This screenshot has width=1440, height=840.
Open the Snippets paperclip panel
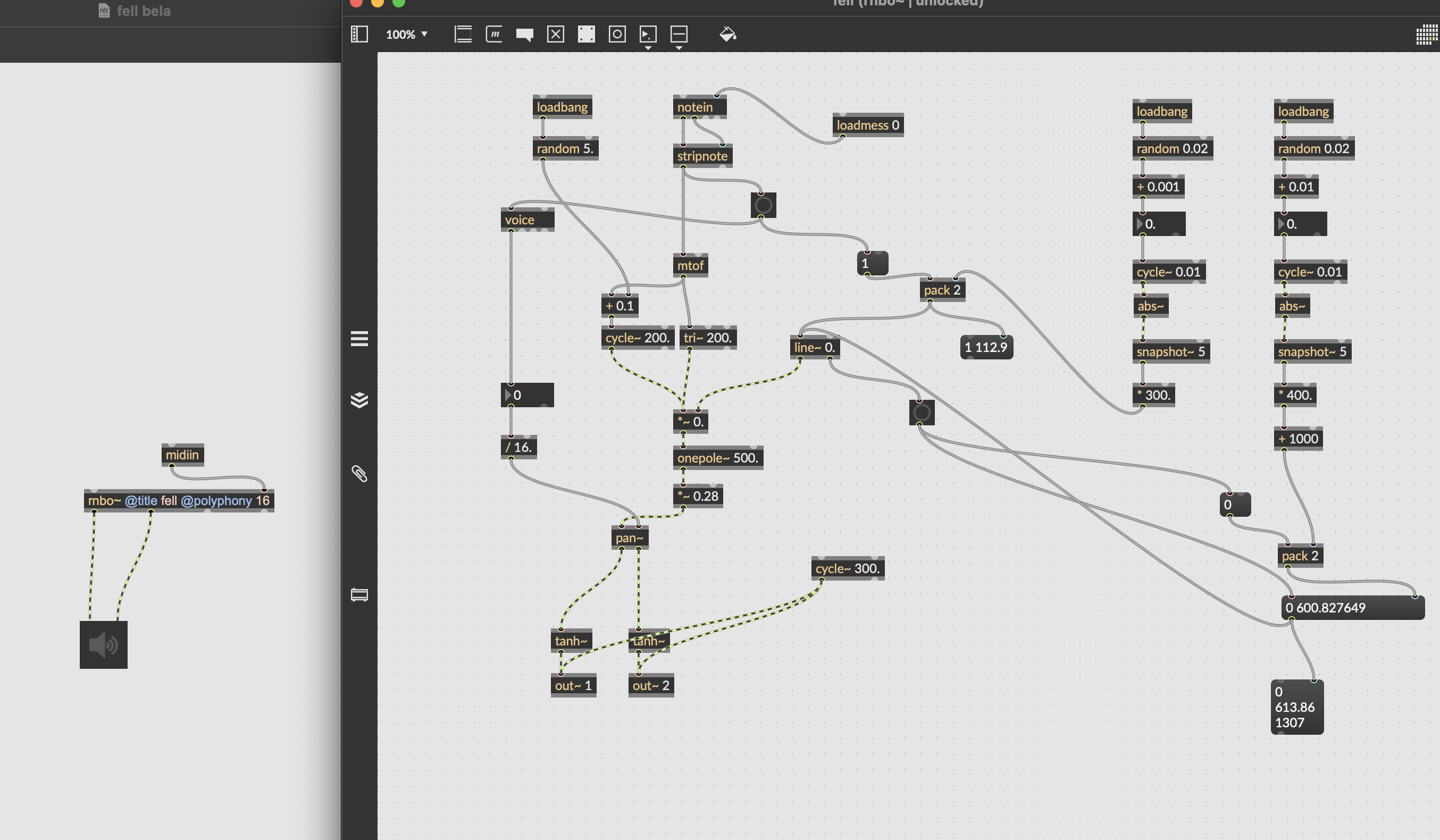click(x=359, y=473)
